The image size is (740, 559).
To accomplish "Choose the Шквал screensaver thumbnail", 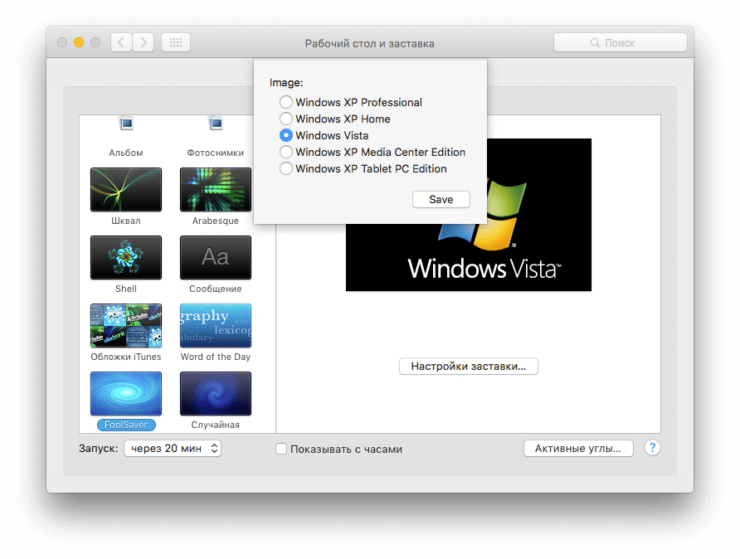I will pyautogui.click(x=126, y=189).
